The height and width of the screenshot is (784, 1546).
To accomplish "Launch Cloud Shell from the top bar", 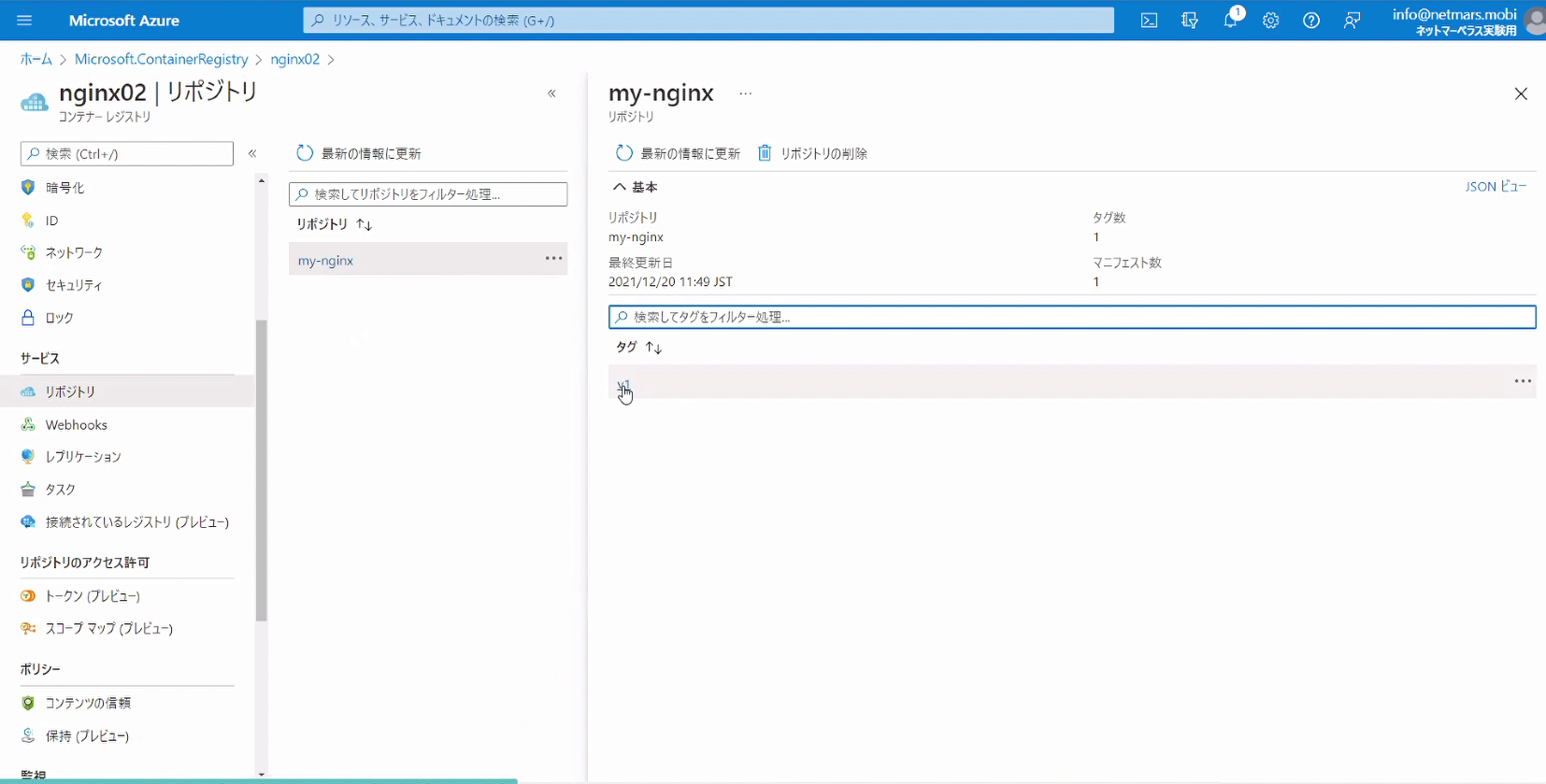I will pyautogui.click(x=1149, y=21).
